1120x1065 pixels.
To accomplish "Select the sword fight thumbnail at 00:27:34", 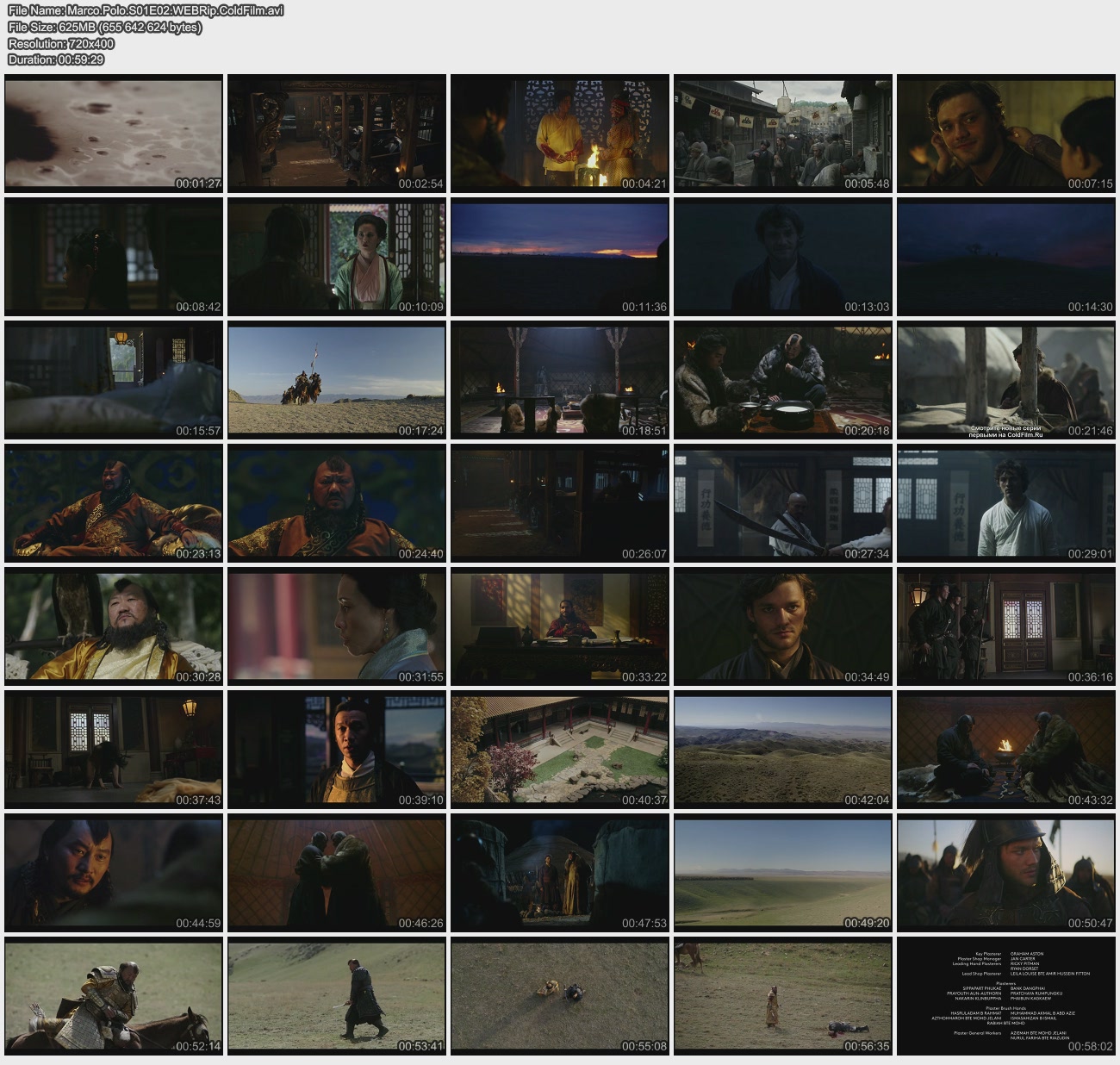I will [782, 504].
